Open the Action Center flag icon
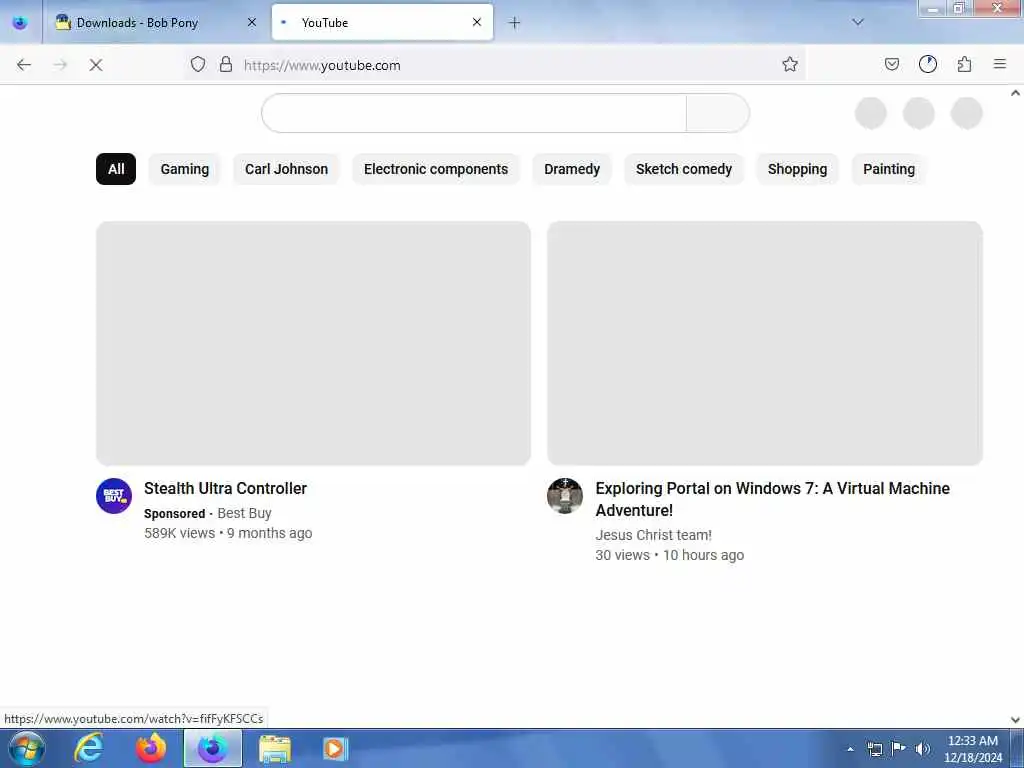The height and width of the screenshot is (768, 1024). click(899, 748)
